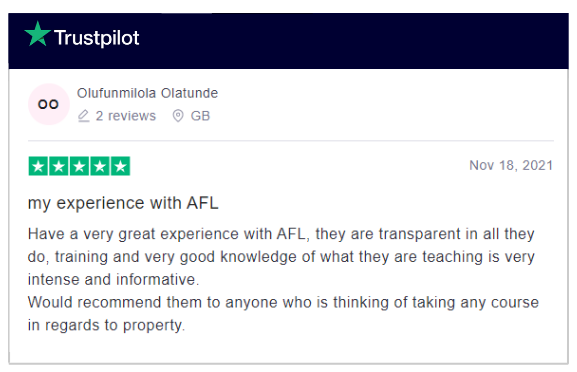
Task: Click the Nov 18, 2021 review date
Action: (x=511, y=166)
